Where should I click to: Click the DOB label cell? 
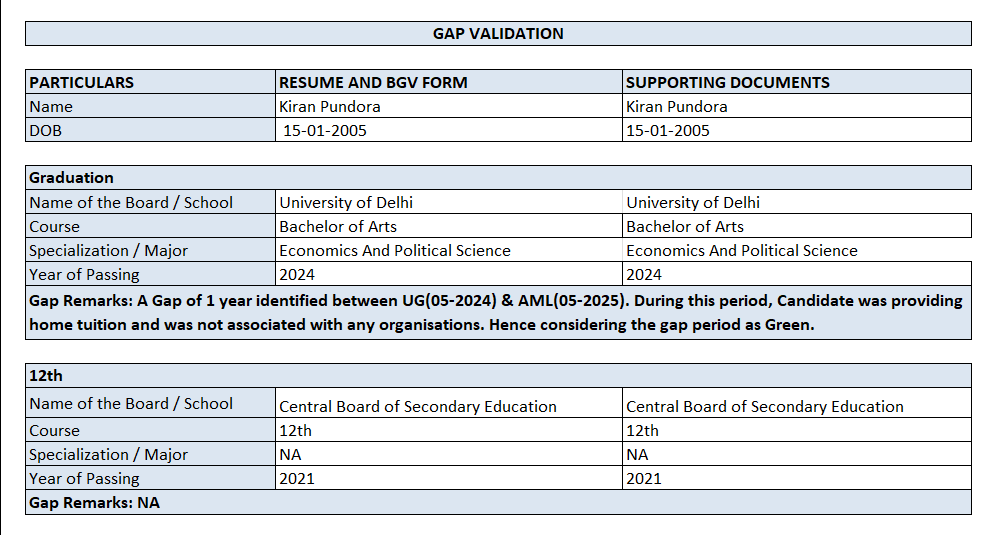tap(46, 130)
